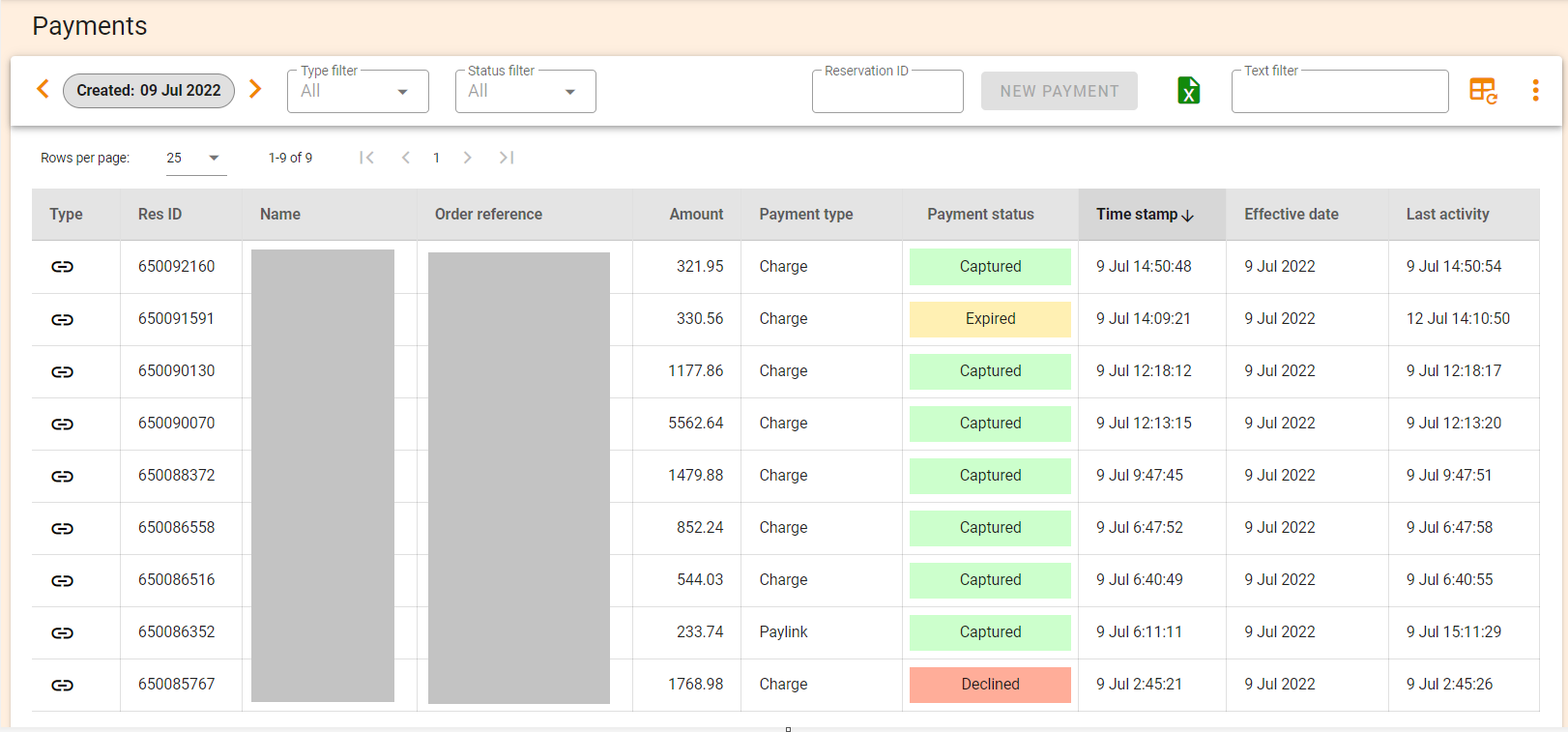Click amount 852.24
The image size is (1568, 732).
pos(700,527)
